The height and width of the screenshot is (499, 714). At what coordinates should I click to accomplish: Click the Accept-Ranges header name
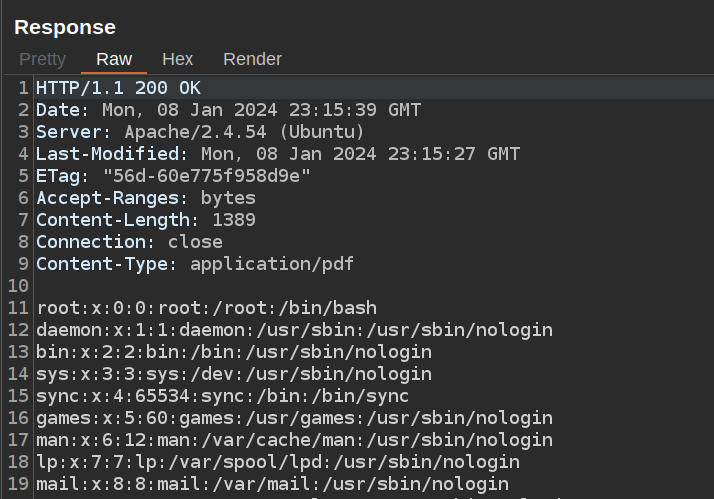tap(112, 198)
